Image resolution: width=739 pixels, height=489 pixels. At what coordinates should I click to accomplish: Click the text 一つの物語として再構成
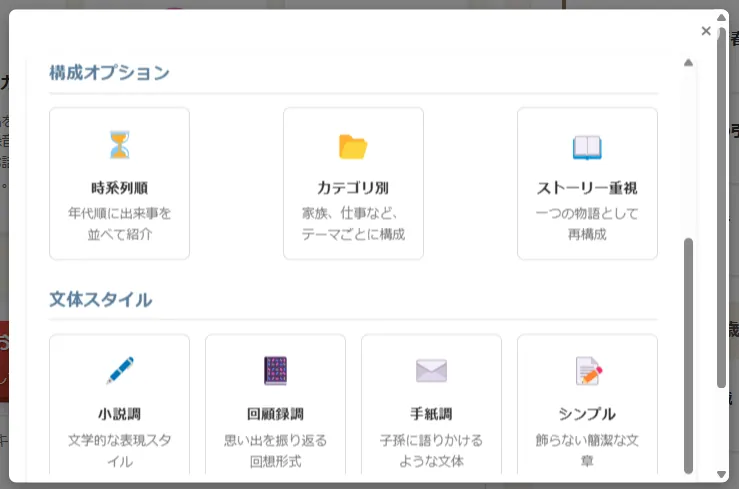(x=587, y=223)
